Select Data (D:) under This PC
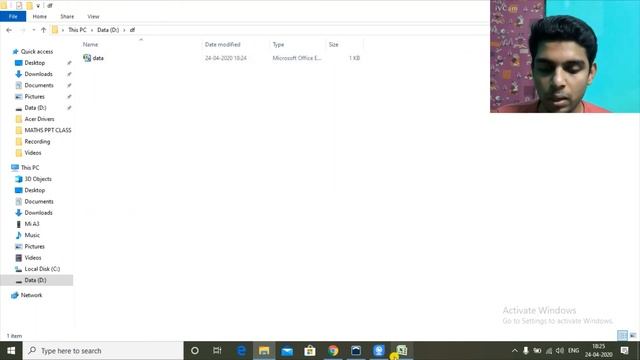640x360 pixels. [37, 280]
